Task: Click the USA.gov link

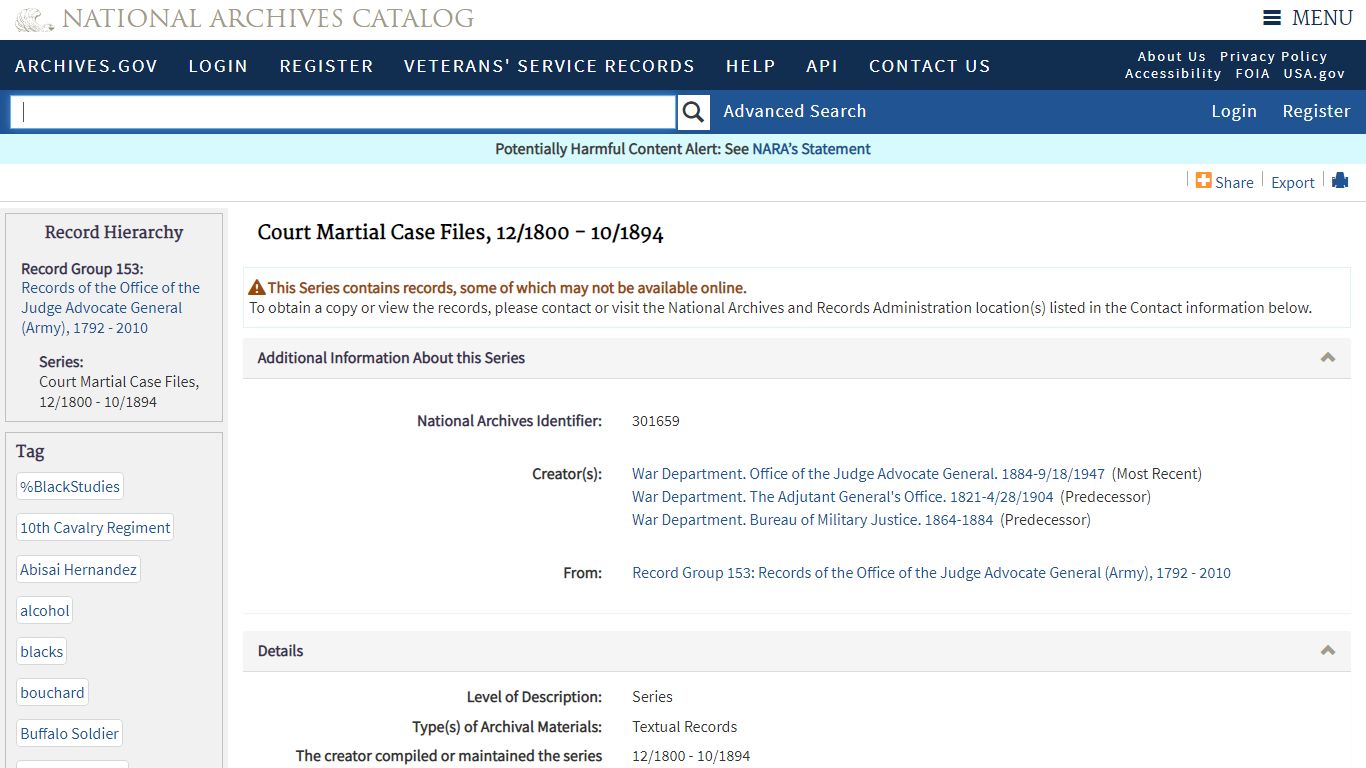Action: pyautogui.click(x=1314, y=74)
